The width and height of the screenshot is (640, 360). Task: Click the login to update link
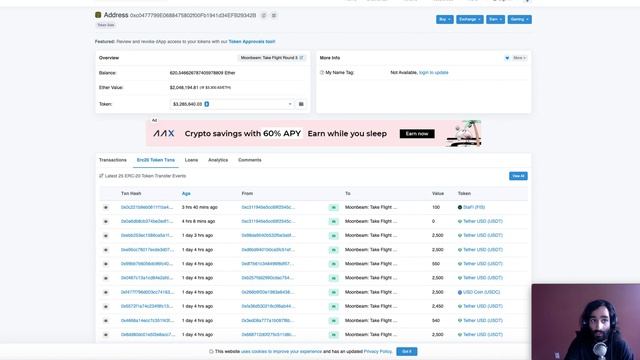click(x=433, y=73)
